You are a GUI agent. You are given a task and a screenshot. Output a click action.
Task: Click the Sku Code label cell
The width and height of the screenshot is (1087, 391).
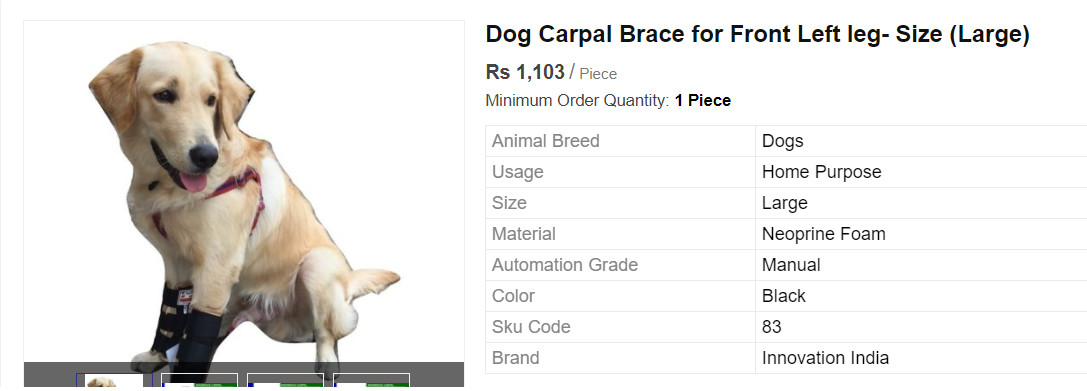pyautogui.click(x=620, y=327)
